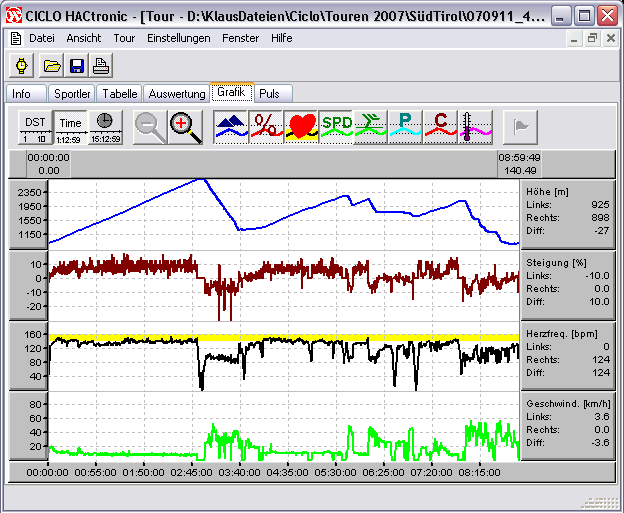
Task: Print the tour using printer icon
Action: click(101, 66)
